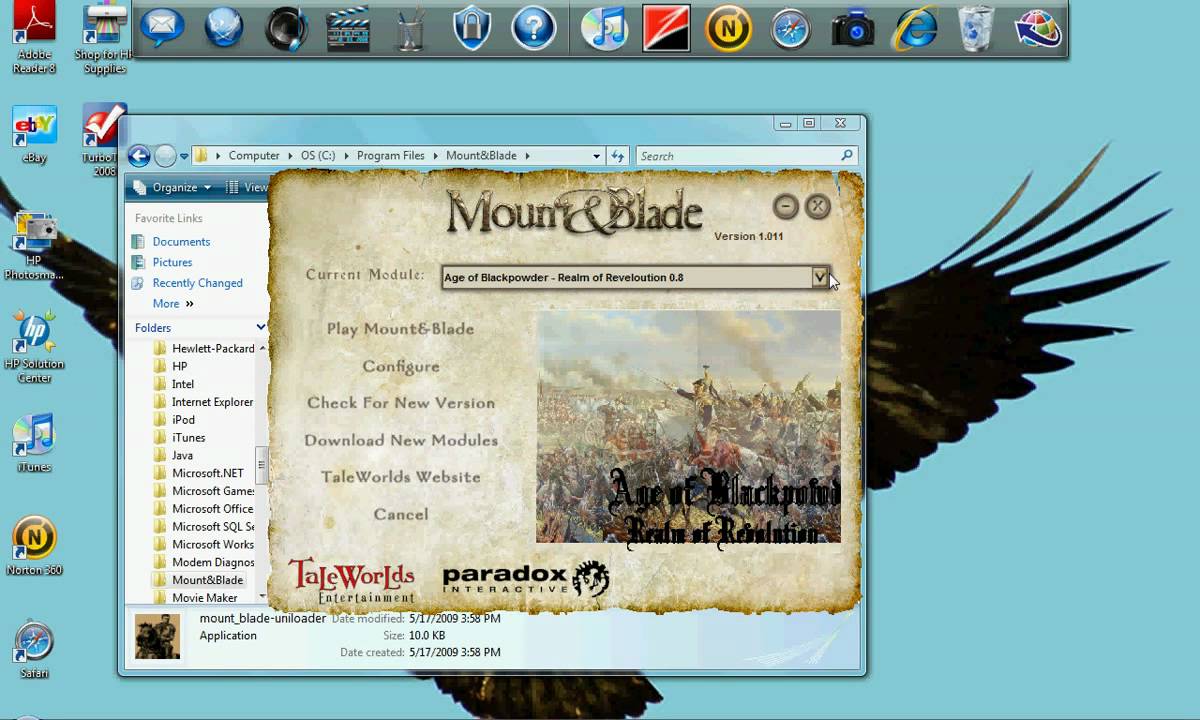1200x720 pixels.
Task: Select iTunes folder in tree
Action: pyautogui.click(x=188, y=438)
